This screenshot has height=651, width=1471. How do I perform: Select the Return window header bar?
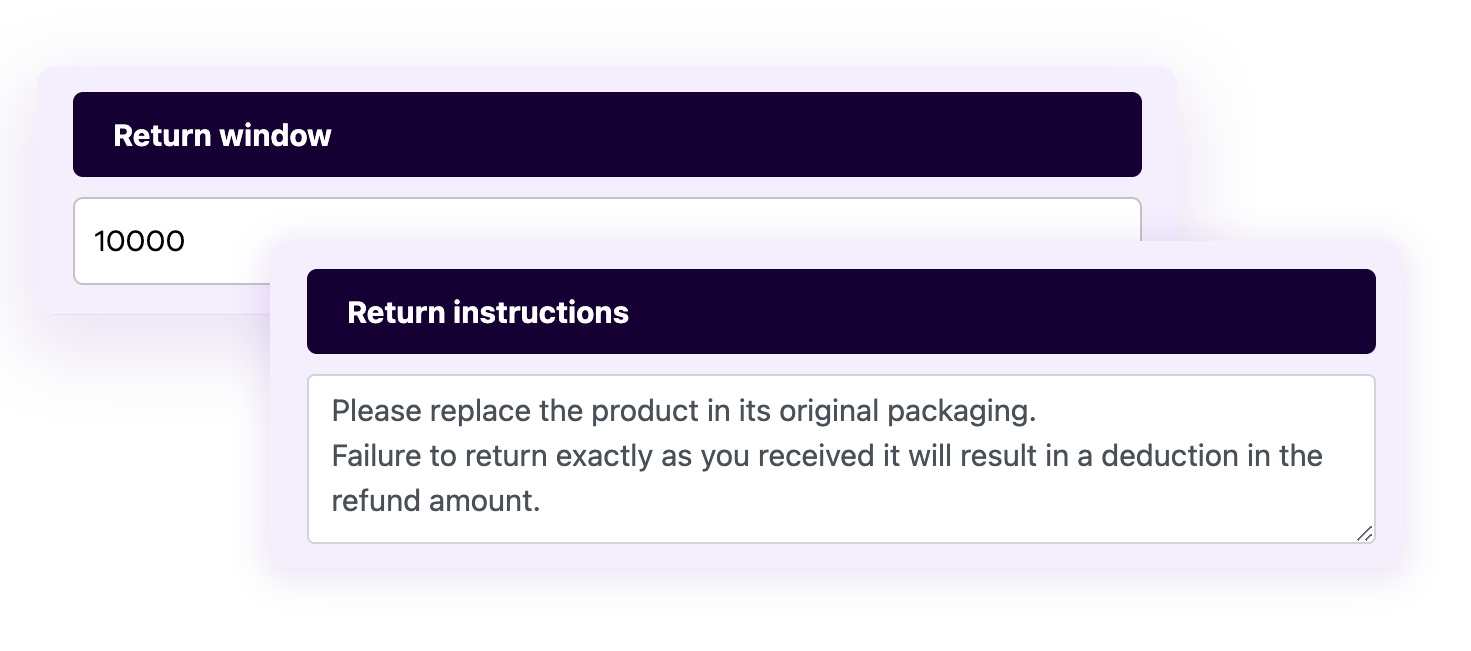click(x=607, y=135)
